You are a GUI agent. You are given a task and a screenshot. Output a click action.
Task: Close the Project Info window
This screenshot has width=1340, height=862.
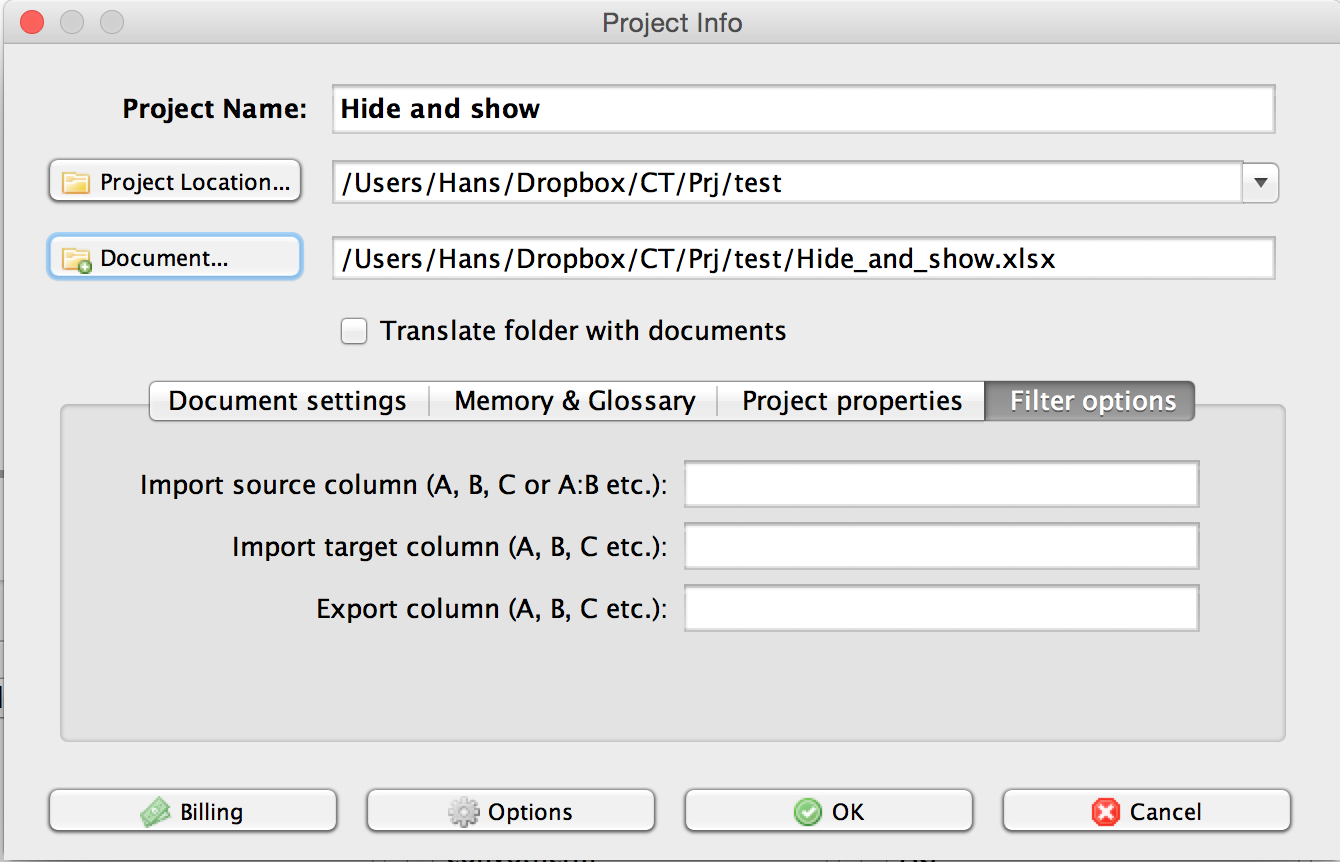(32, 21)
